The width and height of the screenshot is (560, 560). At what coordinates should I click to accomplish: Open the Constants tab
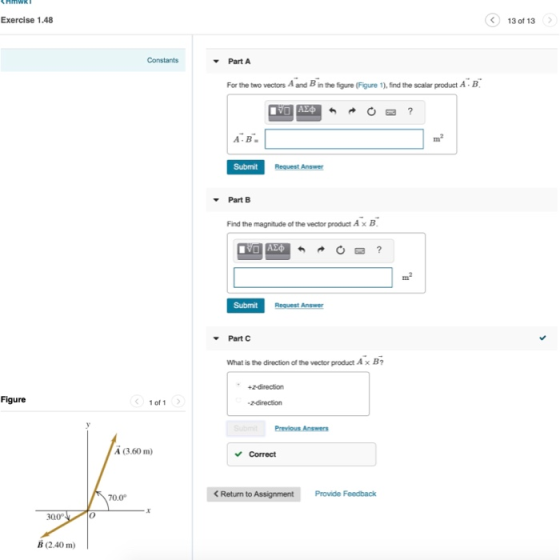point(162,60)
